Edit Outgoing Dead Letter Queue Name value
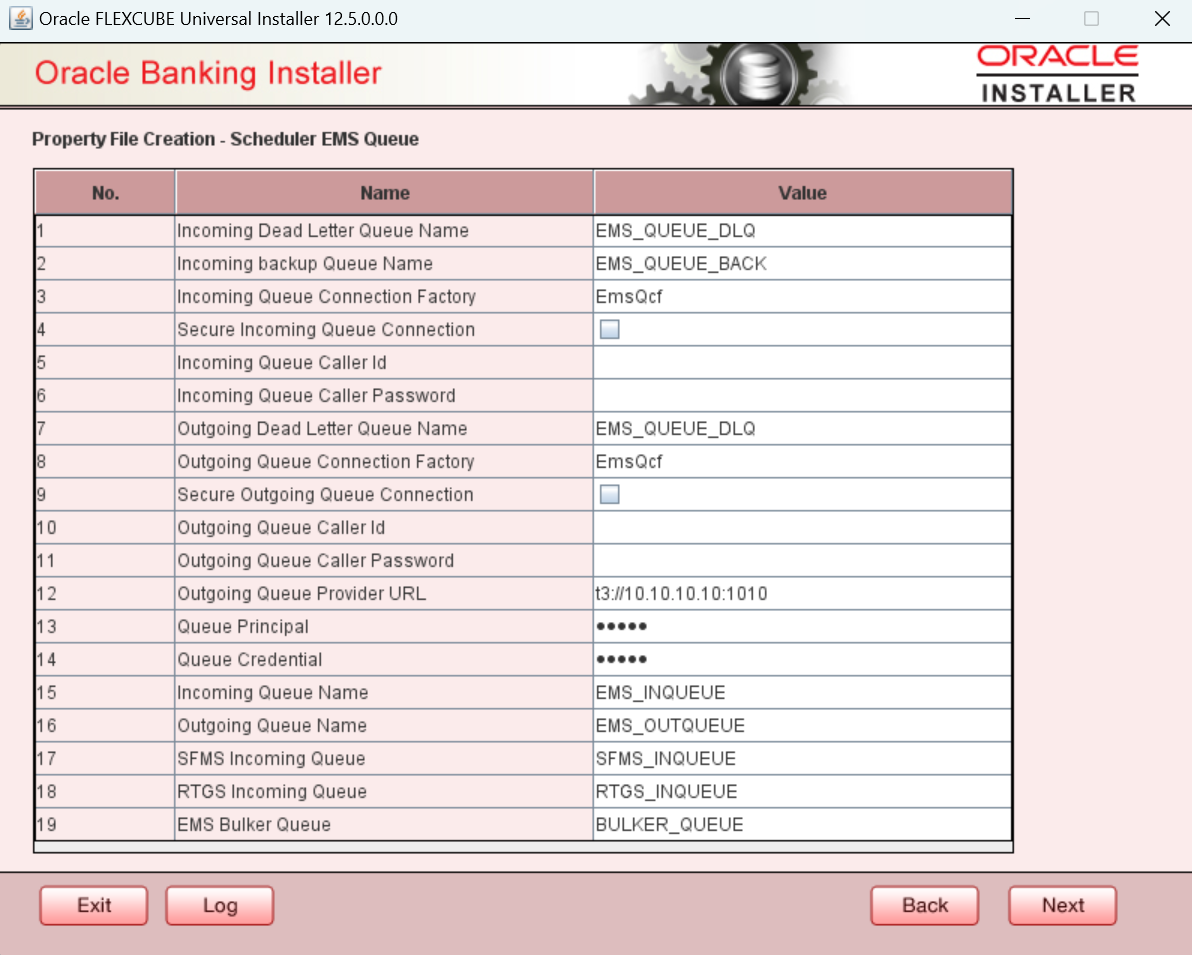The height and width of the screenshot is (955, 1192). [x=802, y=428]
